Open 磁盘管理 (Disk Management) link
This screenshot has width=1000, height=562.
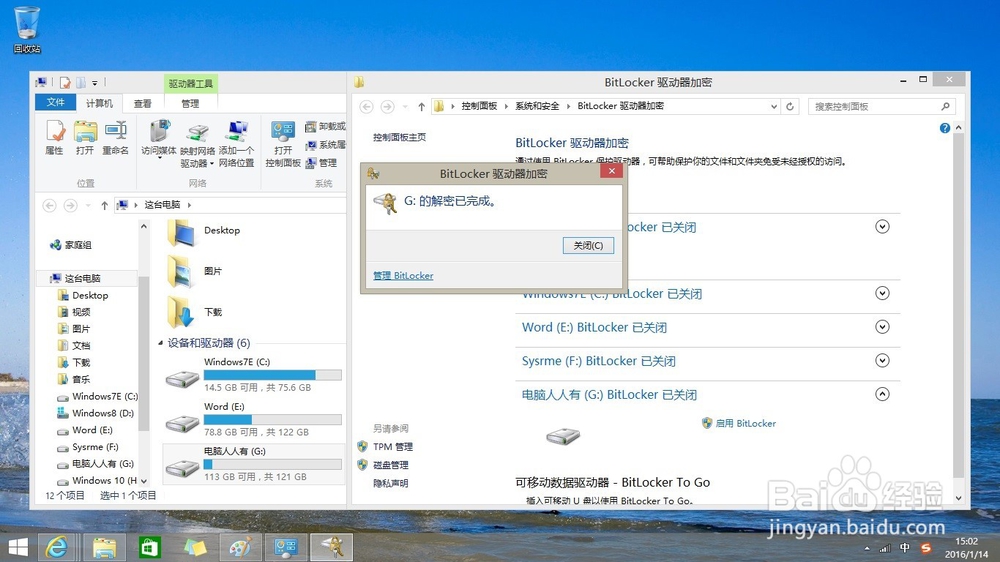(x=390, y=465)
